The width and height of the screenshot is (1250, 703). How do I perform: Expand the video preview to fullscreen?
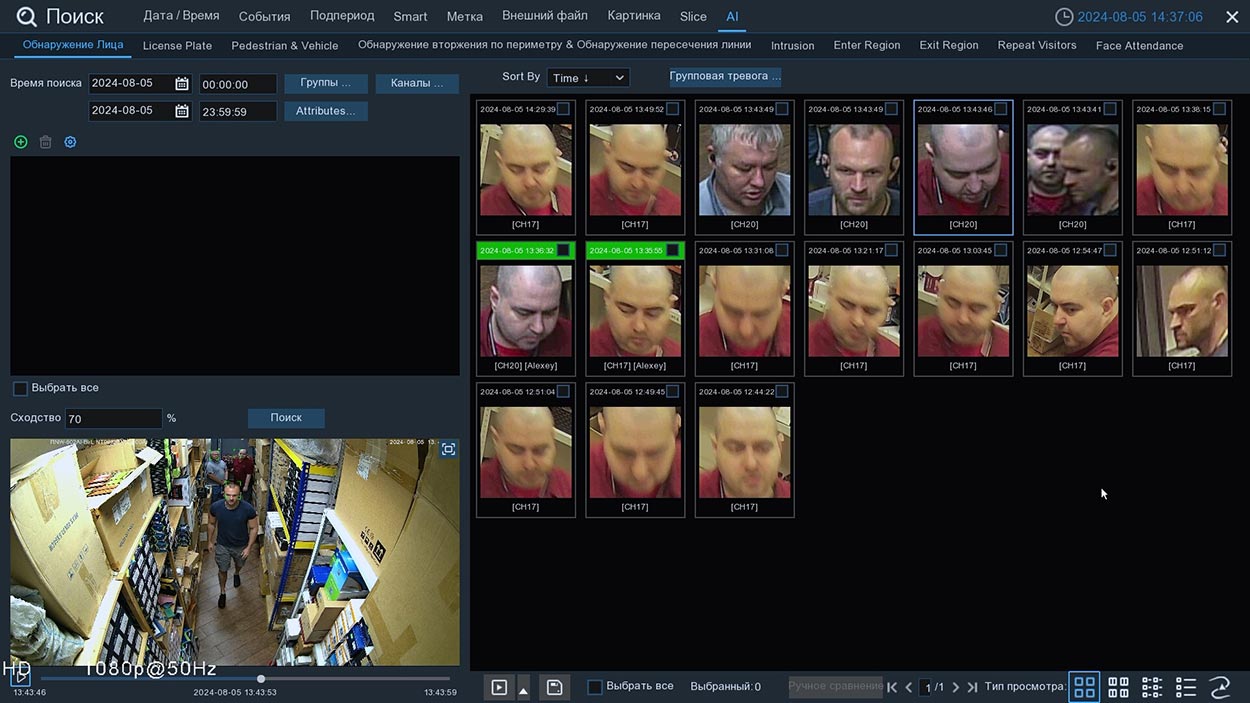coord(448,450)
